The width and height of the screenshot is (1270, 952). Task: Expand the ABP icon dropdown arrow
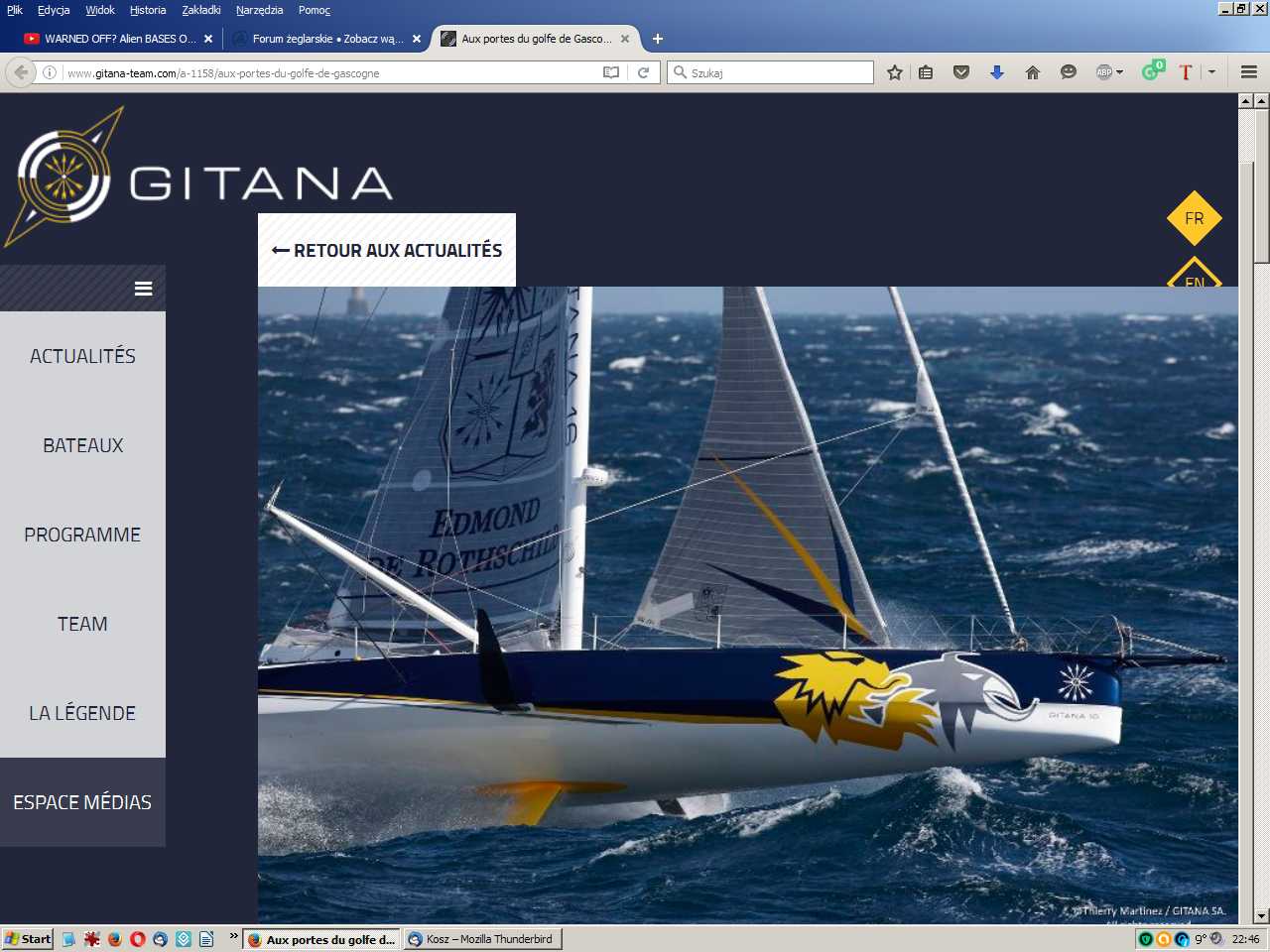[x=1119, y=72]
